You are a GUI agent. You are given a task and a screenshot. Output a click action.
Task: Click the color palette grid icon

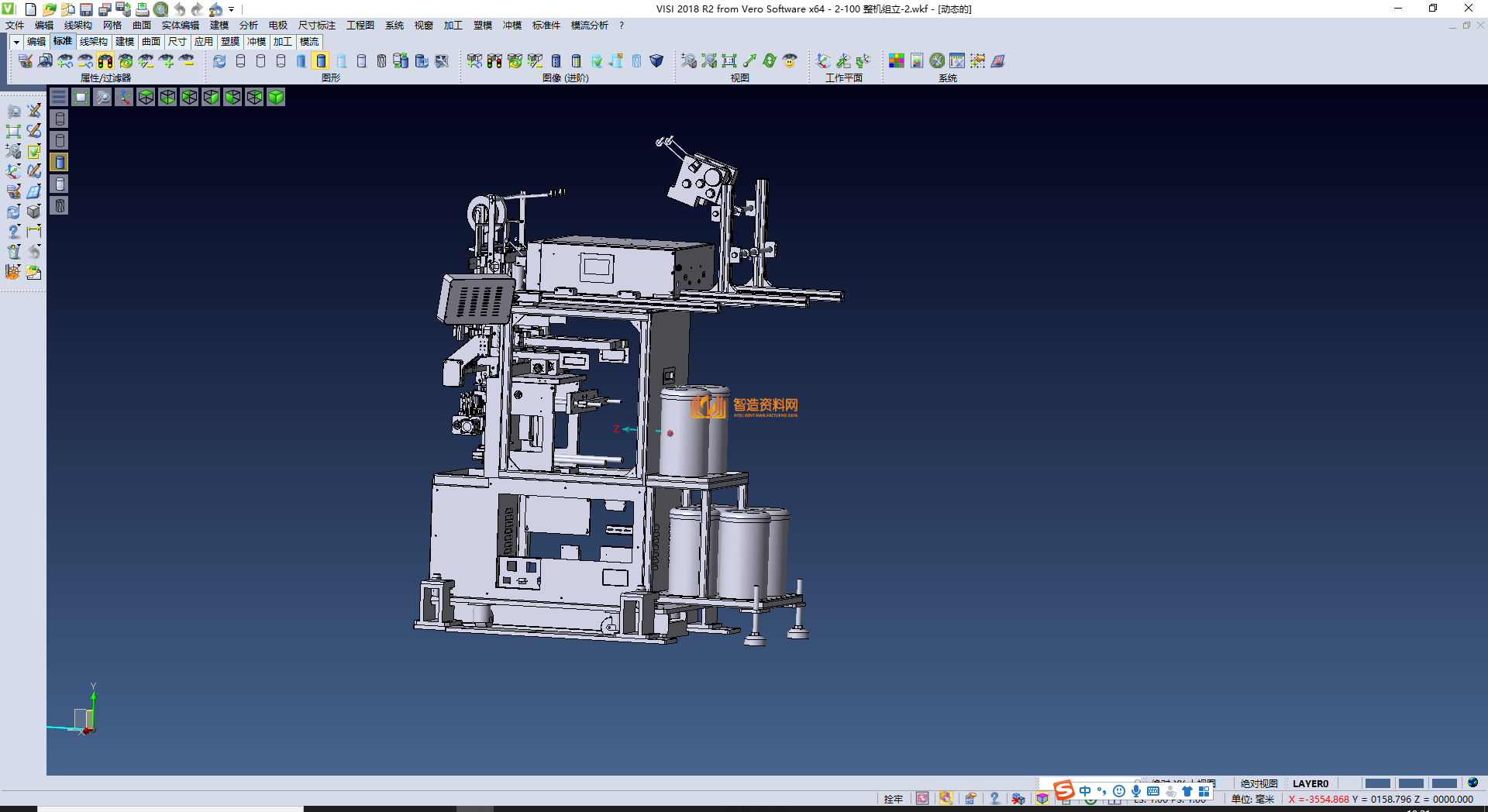pyautogui.click(x=896, y=61)
